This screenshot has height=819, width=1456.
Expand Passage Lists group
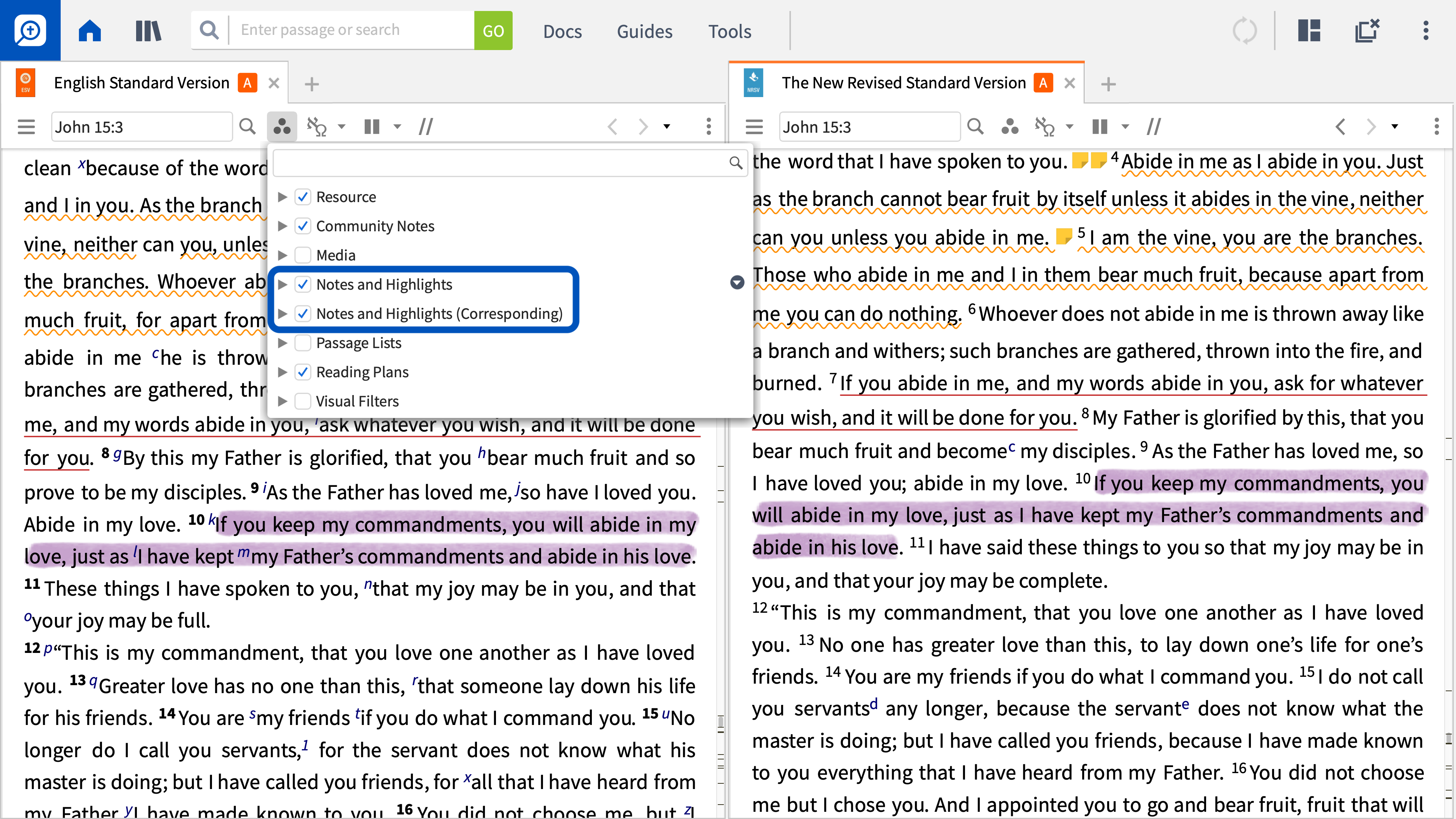[282, 343]
